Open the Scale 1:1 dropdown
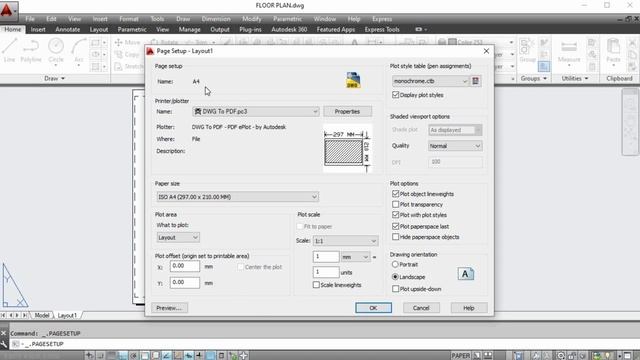Viewport: 640px width, 360px height. pos(345,241)
